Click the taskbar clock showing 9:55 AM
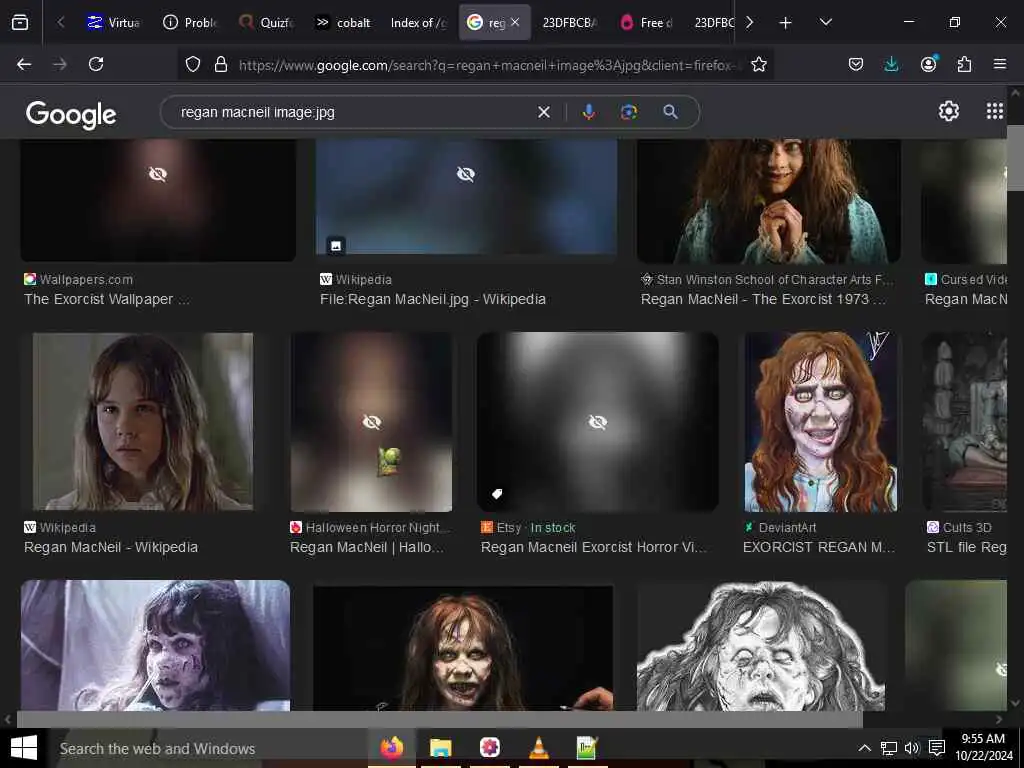The width and height of the screenshot is (1024, 768). pyautogui.click(x=983, y=747)
